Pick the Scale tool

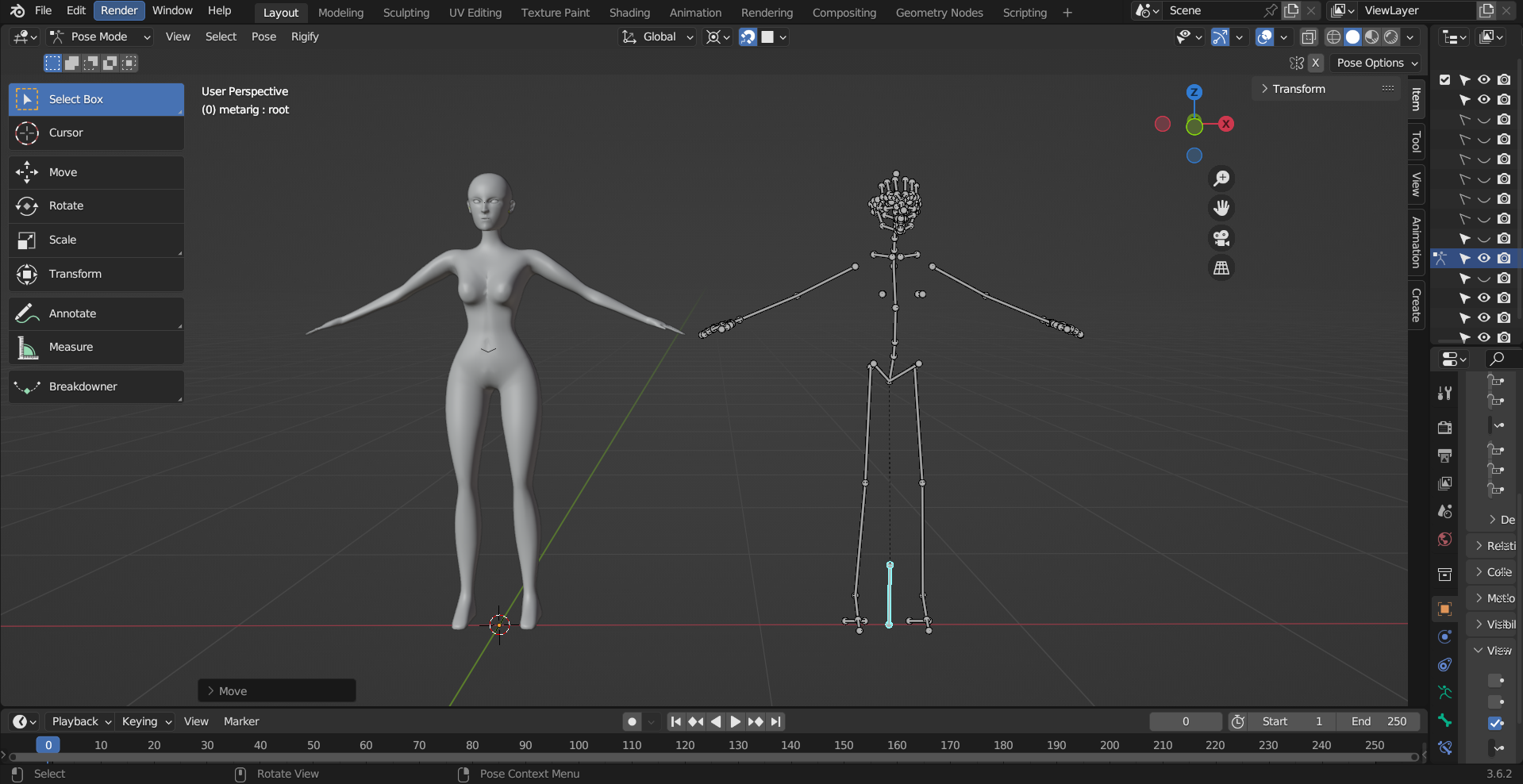(96, 240)
